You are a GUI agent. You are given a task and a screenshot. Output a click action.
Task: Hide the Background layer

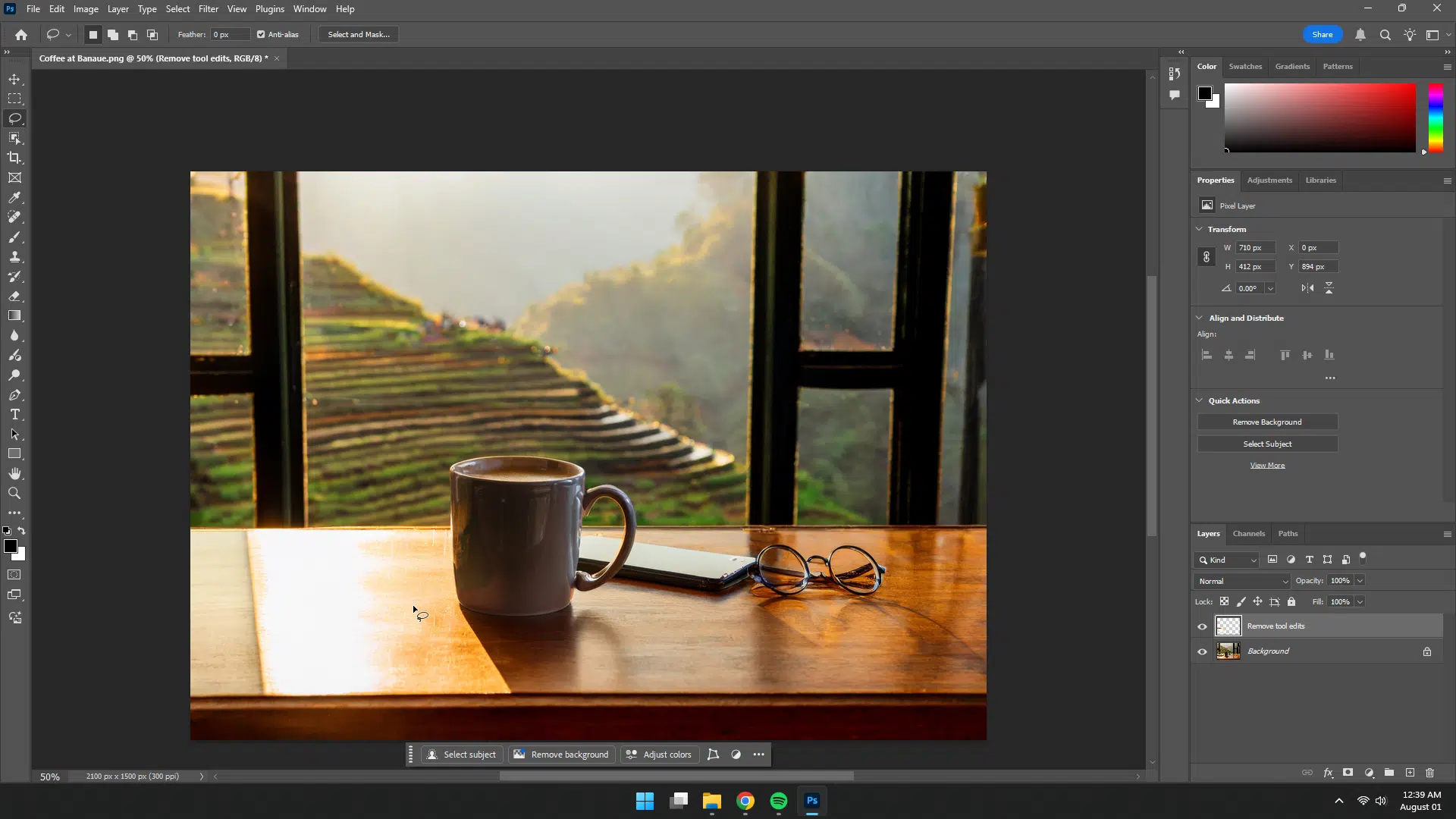(1202, 651)
